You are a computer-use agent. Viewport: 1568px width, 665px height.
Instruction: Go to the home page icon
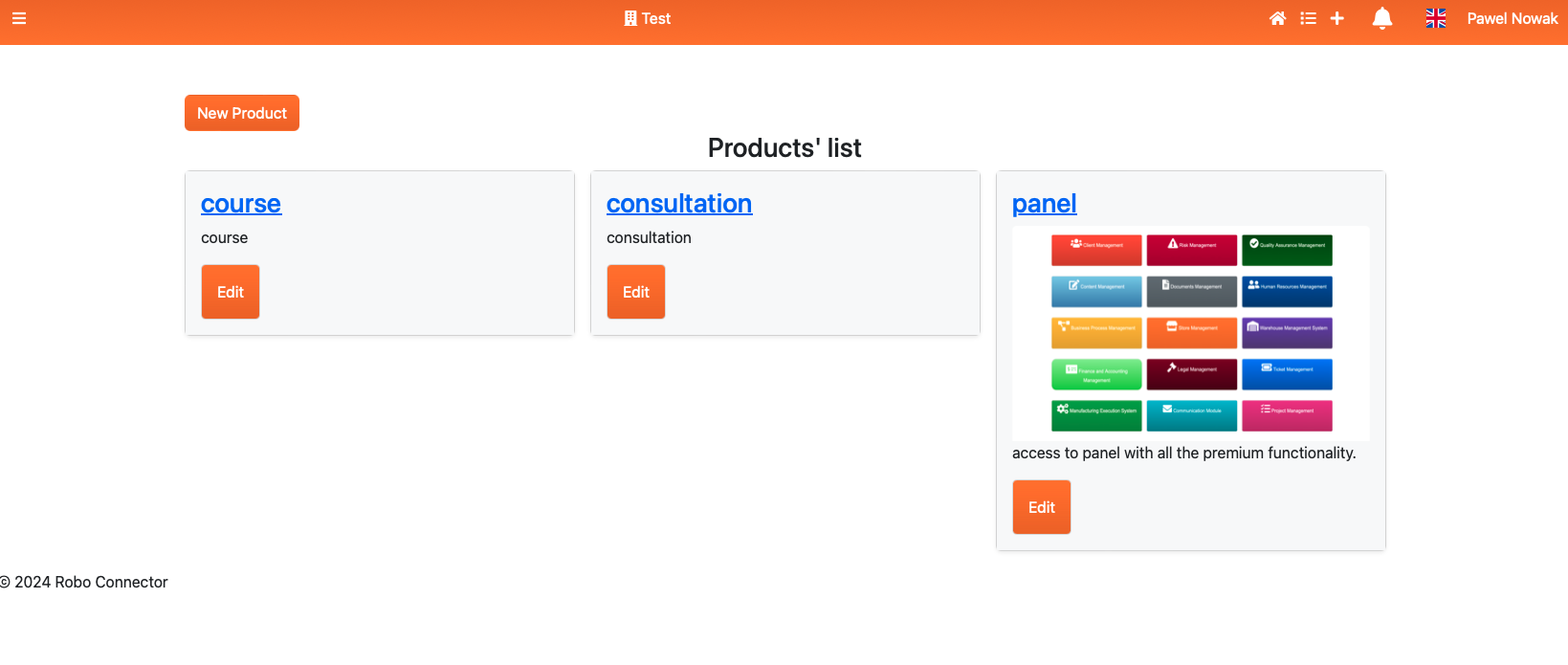pos(1277,18)
